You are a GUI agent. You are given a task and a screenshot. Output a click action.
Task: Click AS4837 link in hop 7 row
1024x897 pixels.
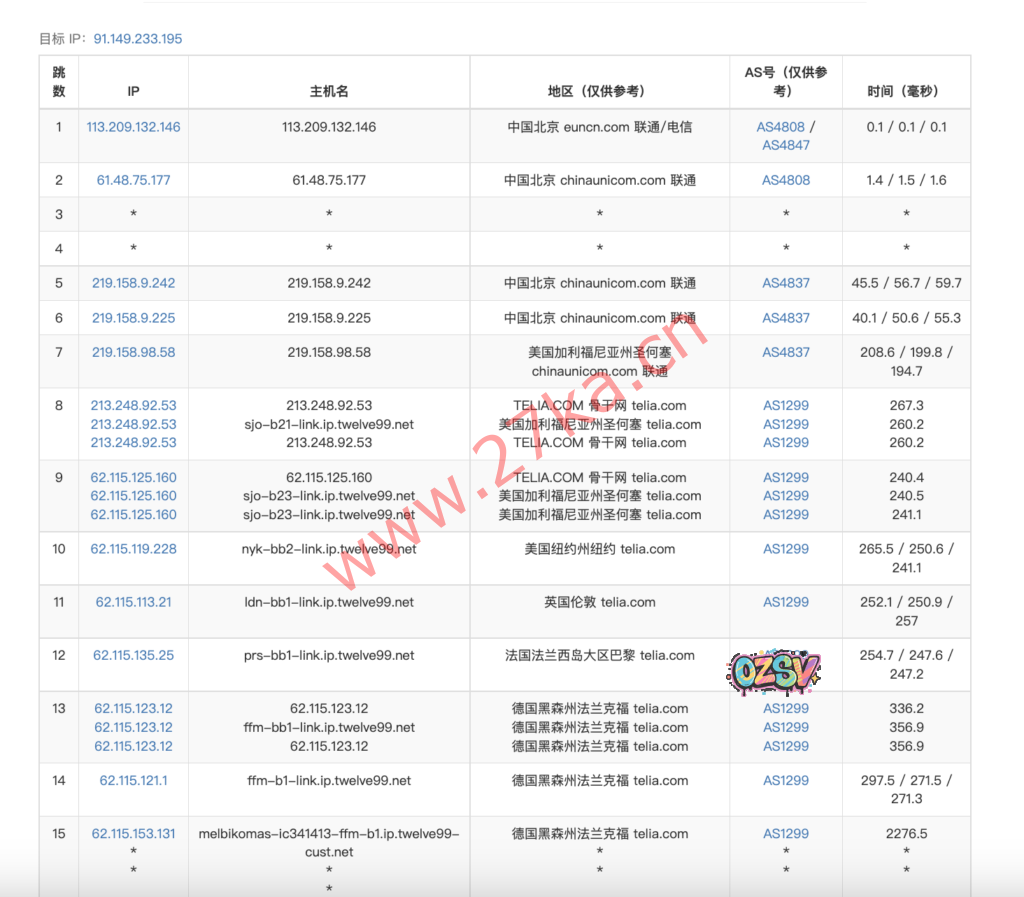(x=786, y=352)
